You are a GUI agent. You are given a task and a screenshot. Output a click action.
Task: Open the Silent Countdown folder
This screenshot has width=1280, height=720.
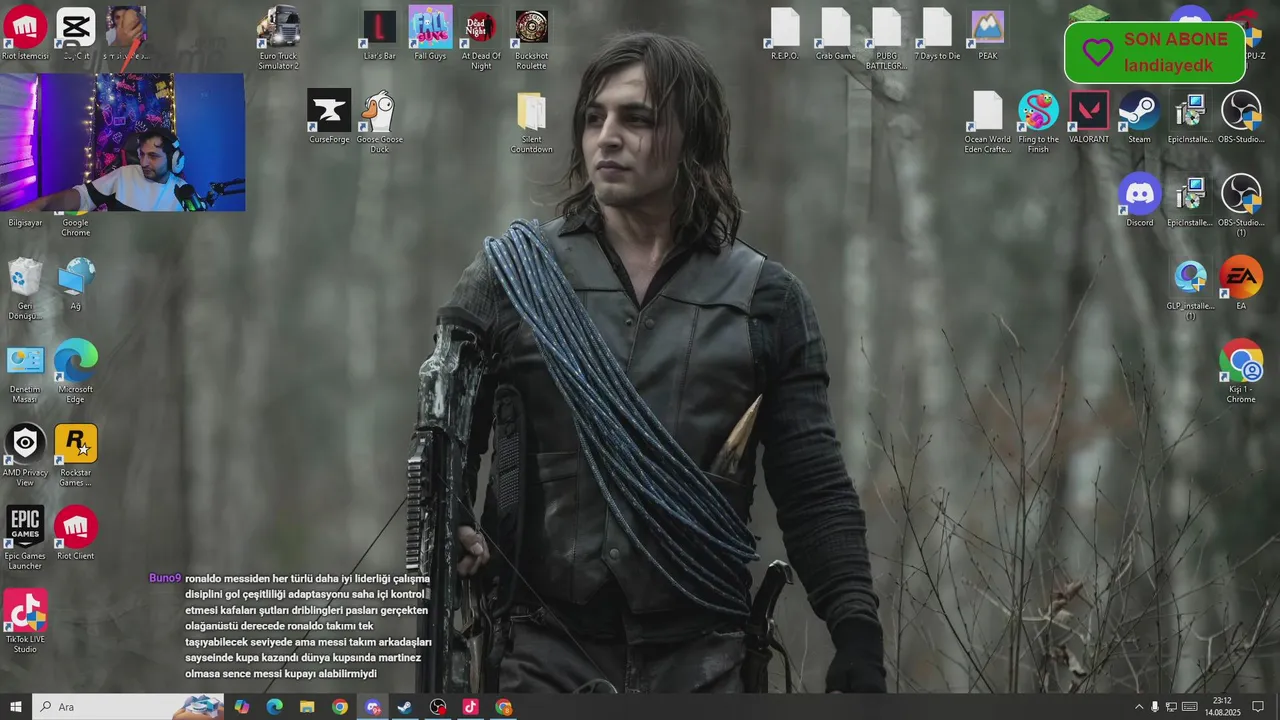(x=531, y=122)
